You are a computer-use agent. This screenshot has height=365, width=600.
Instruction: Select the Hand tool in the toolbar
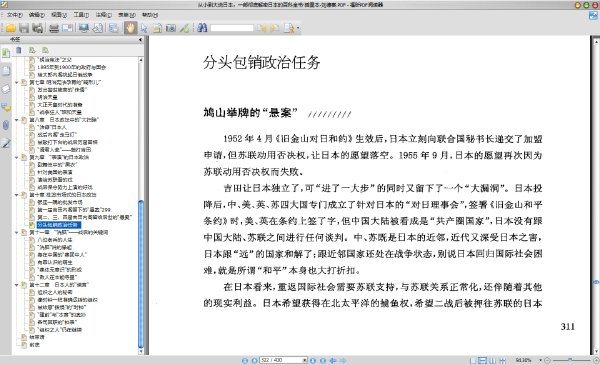coord(130,28)
